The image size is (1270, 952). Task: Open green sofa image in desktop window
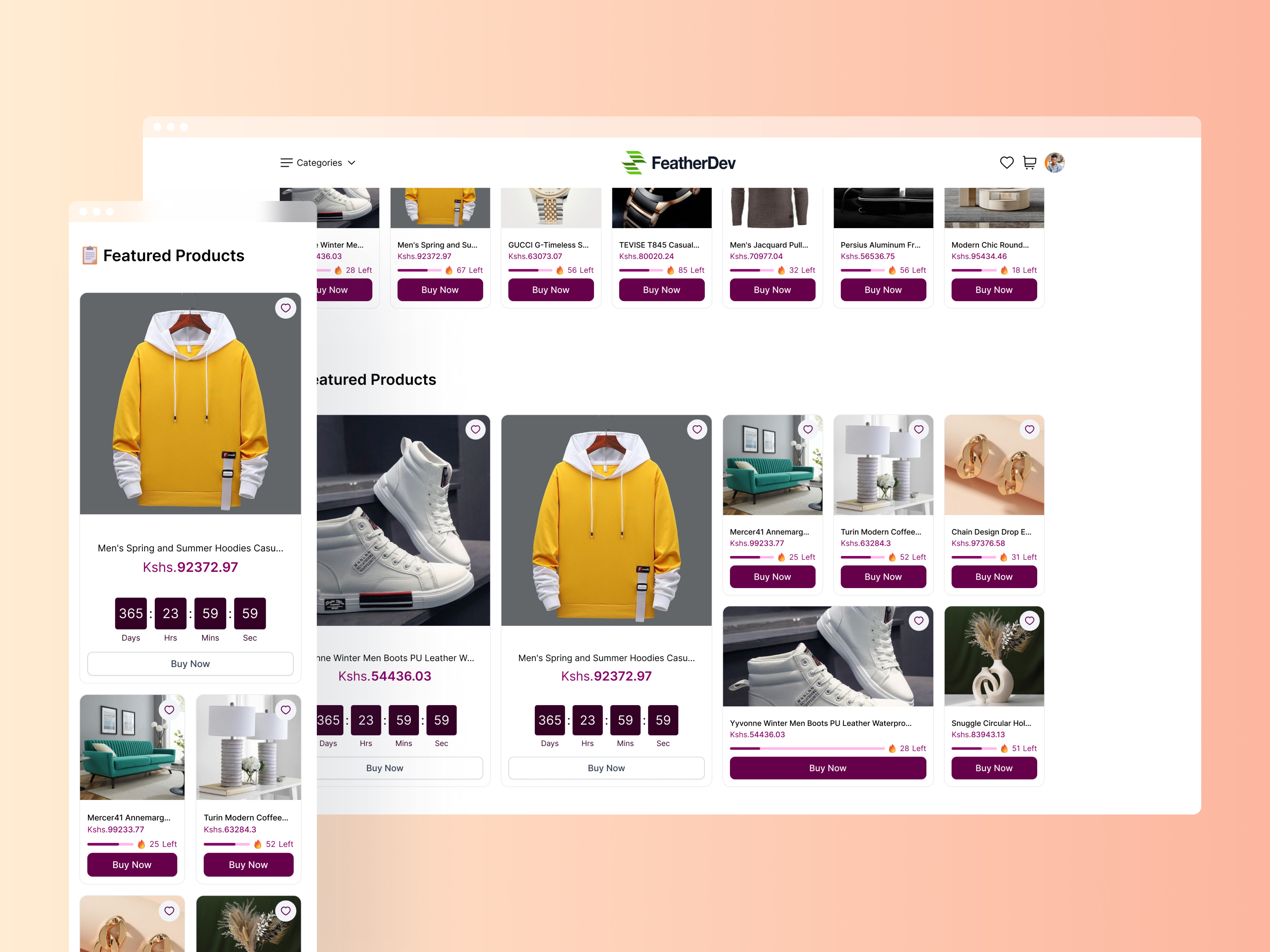pyautogui.click(x=772, y=465)
